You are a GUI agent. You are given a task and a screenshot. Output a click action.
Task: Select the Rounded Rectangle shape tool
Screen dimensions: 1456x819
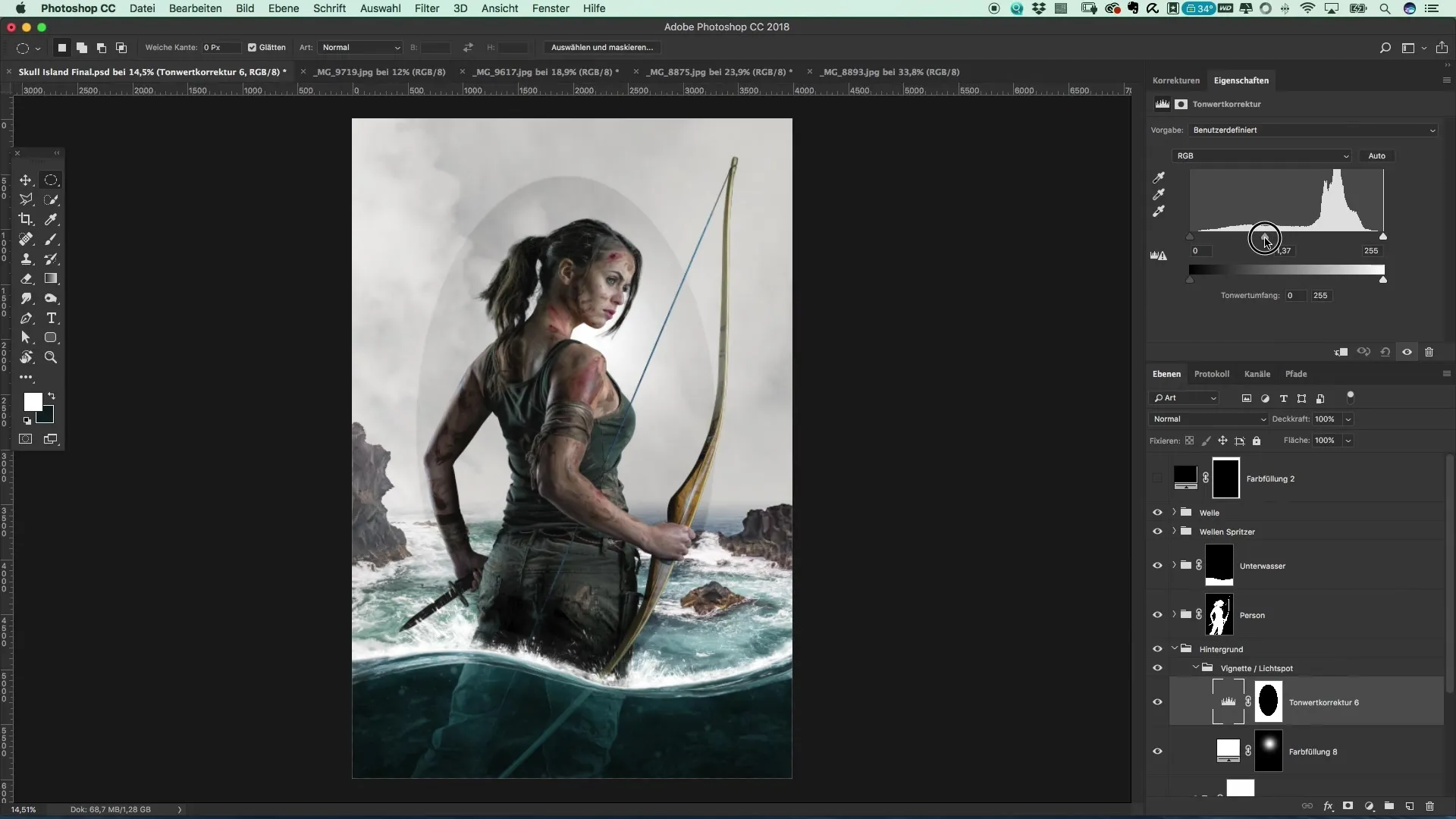point(51,337)
